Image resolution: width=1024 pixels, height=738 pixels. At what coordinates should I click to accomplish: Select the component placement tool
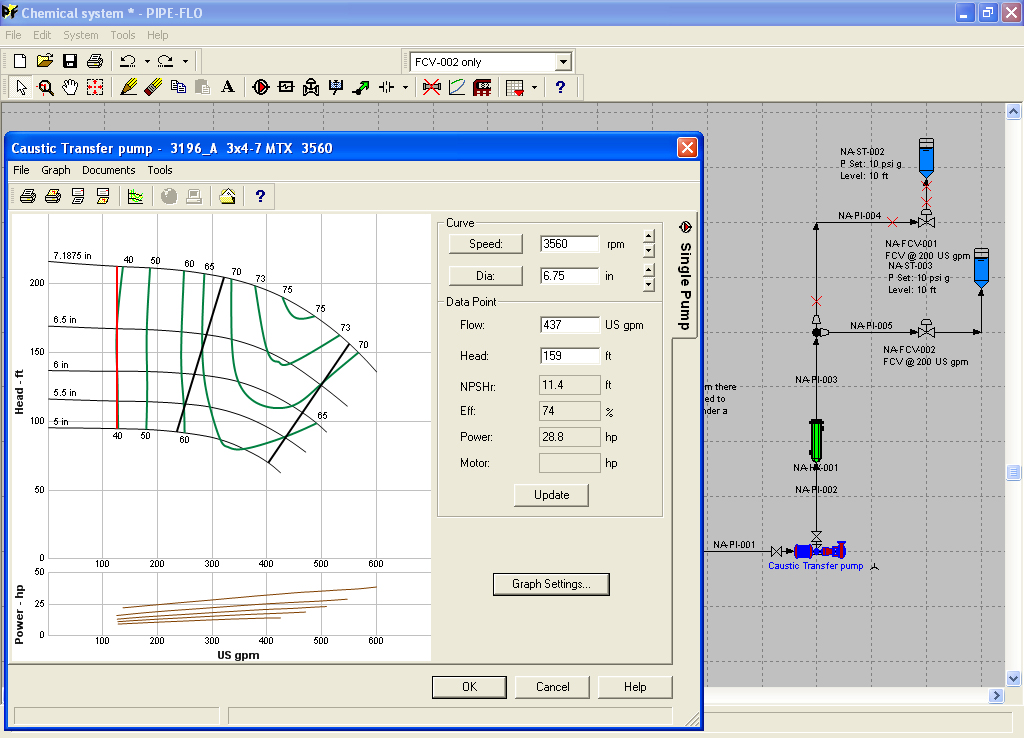[286, 87]
